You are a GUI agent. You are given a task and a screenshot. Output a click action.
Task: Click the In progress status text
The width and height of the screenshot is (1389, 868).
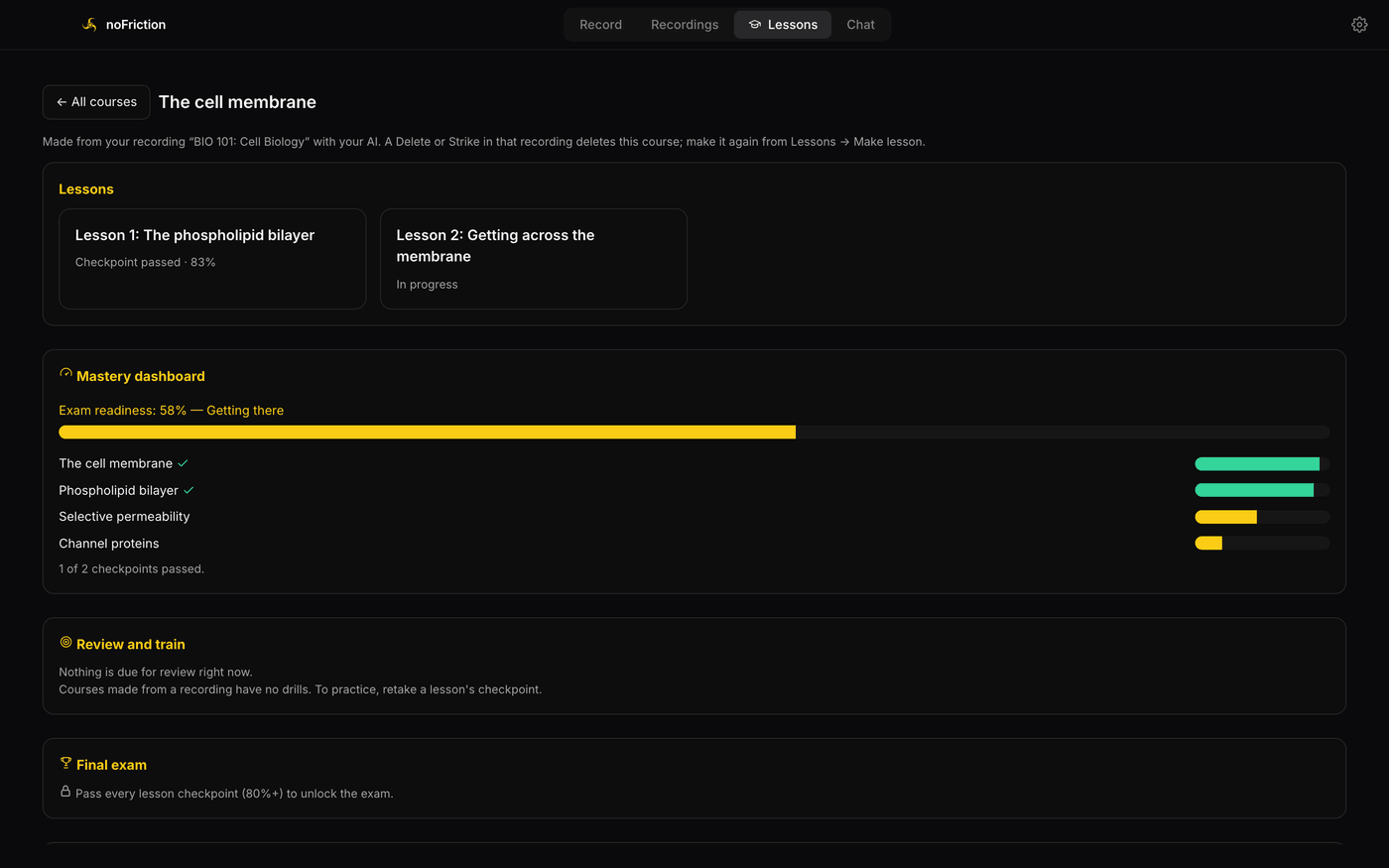427,285
